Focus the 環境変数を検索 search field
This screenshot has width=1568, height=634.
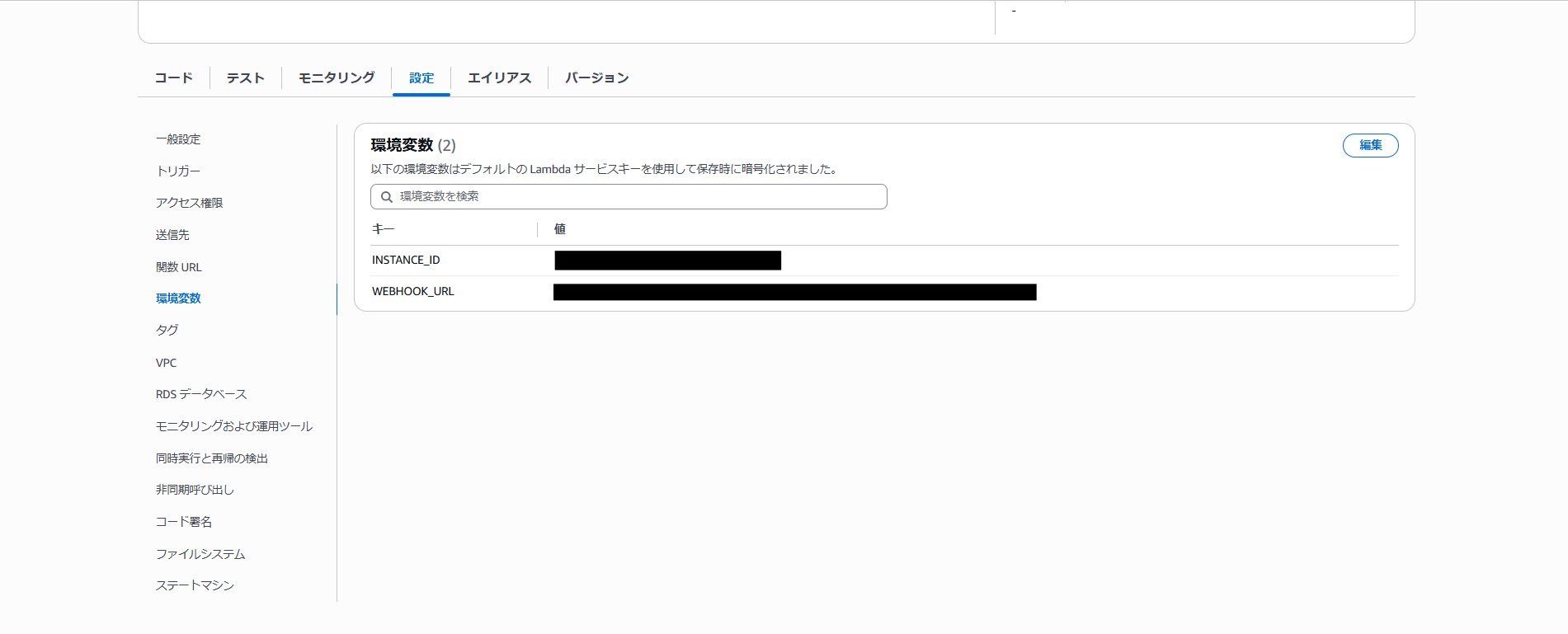pos(635,197)
